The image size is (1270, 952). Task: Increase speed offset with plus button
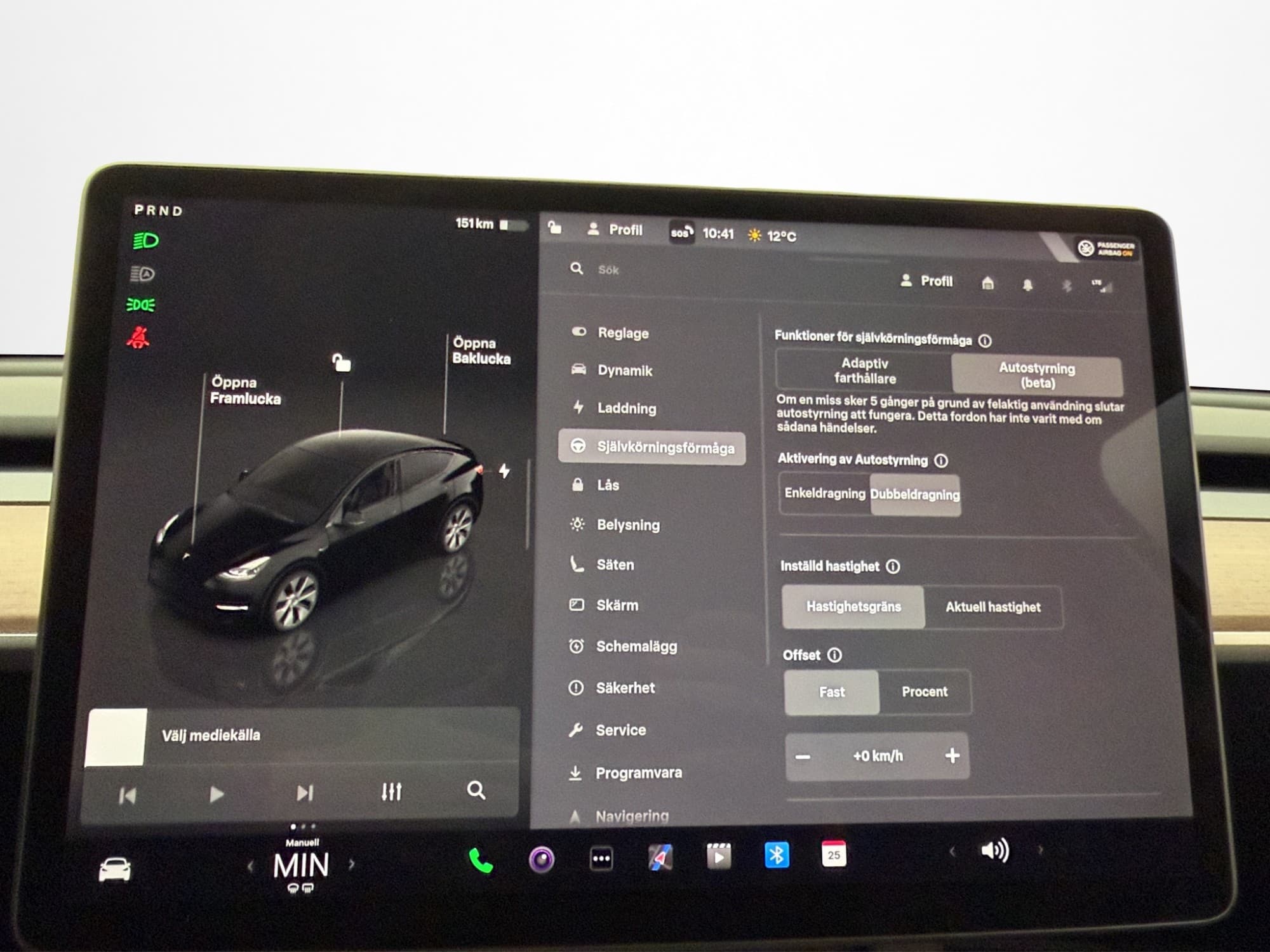click(952, 755)
